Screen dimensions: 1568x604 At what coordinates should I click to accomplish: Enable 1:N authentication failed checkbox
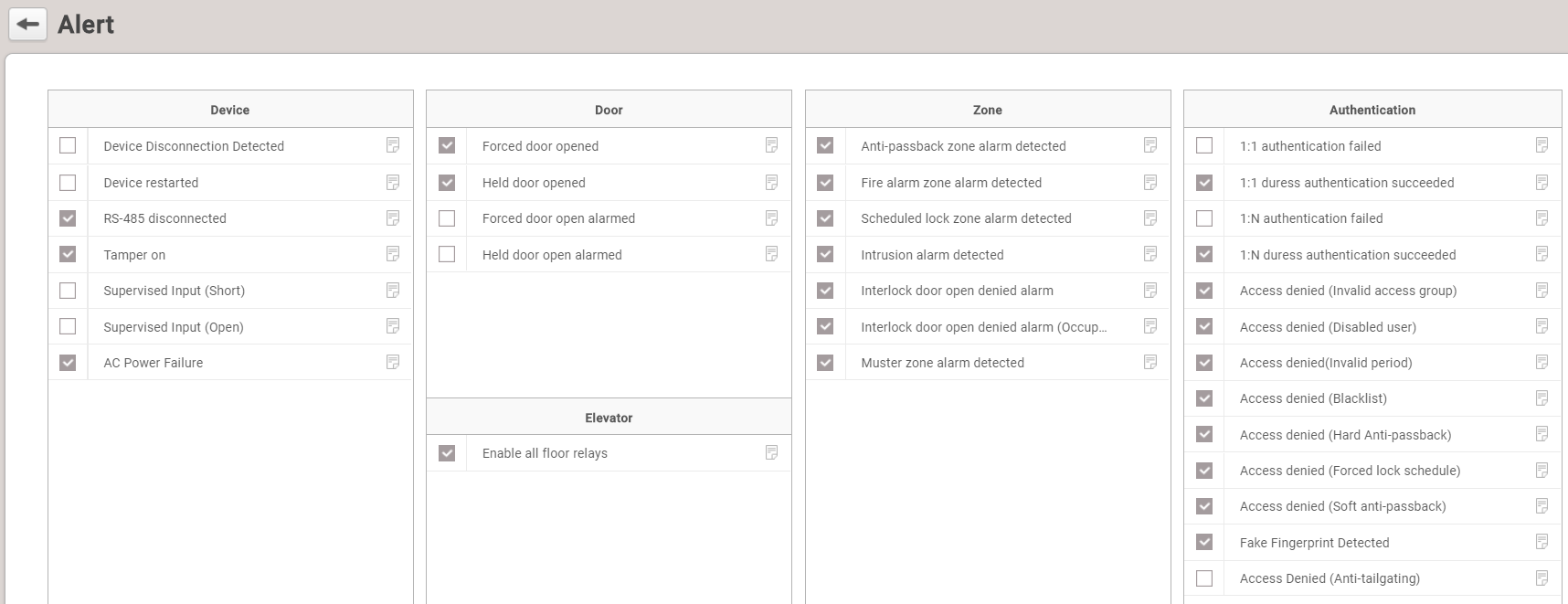(1204, 218)
